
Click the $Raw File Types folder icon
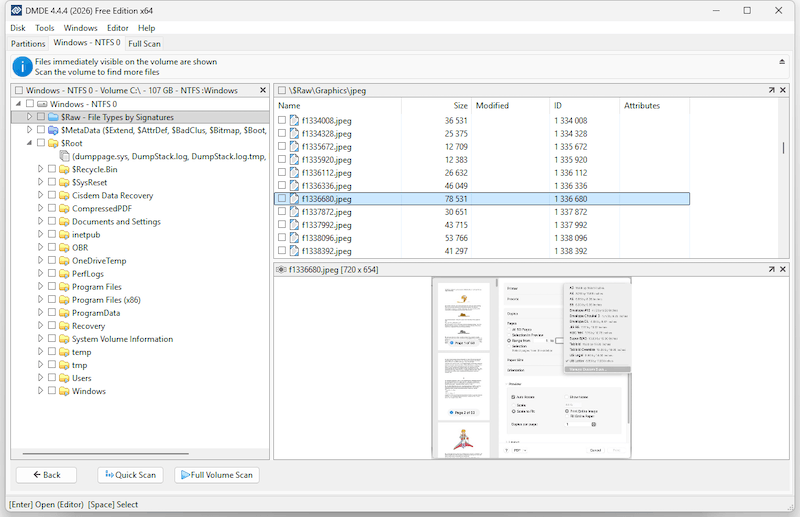[x=53, y=117]
